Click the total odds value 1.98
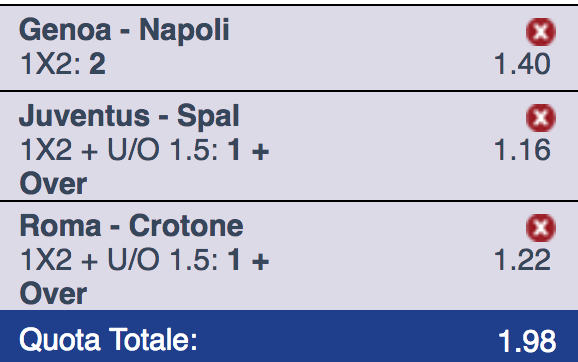578x362 pixels. (x=527, y=341)
